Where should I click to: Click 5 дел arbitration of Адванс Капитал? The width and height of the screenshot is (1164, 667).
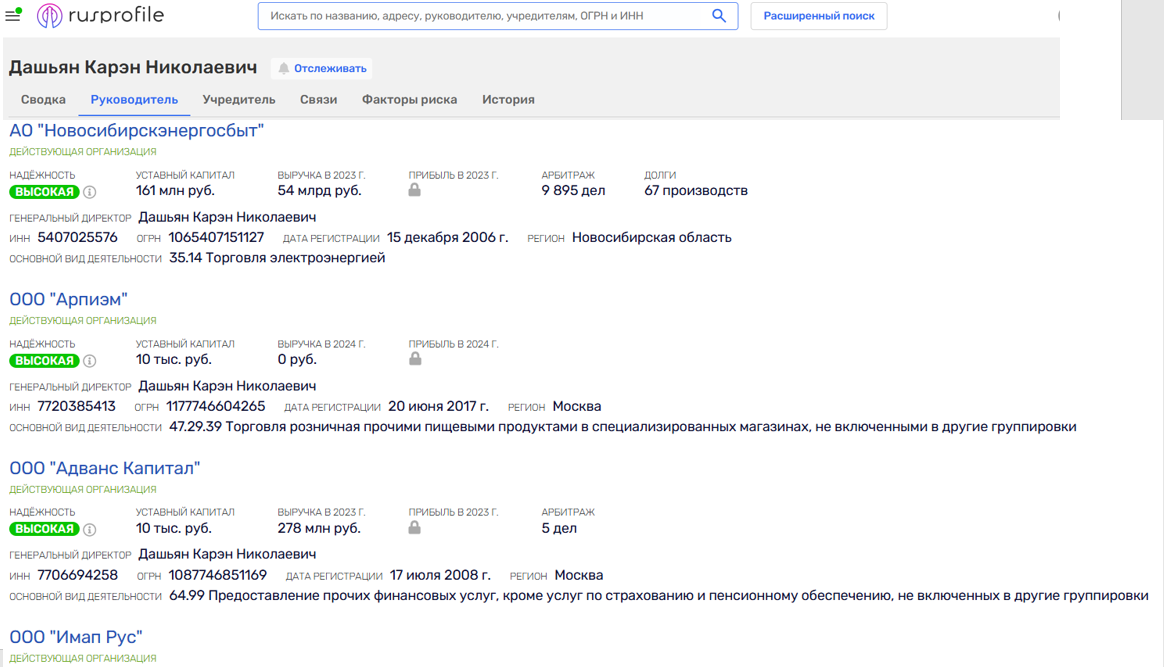click(x=559, y=528)
